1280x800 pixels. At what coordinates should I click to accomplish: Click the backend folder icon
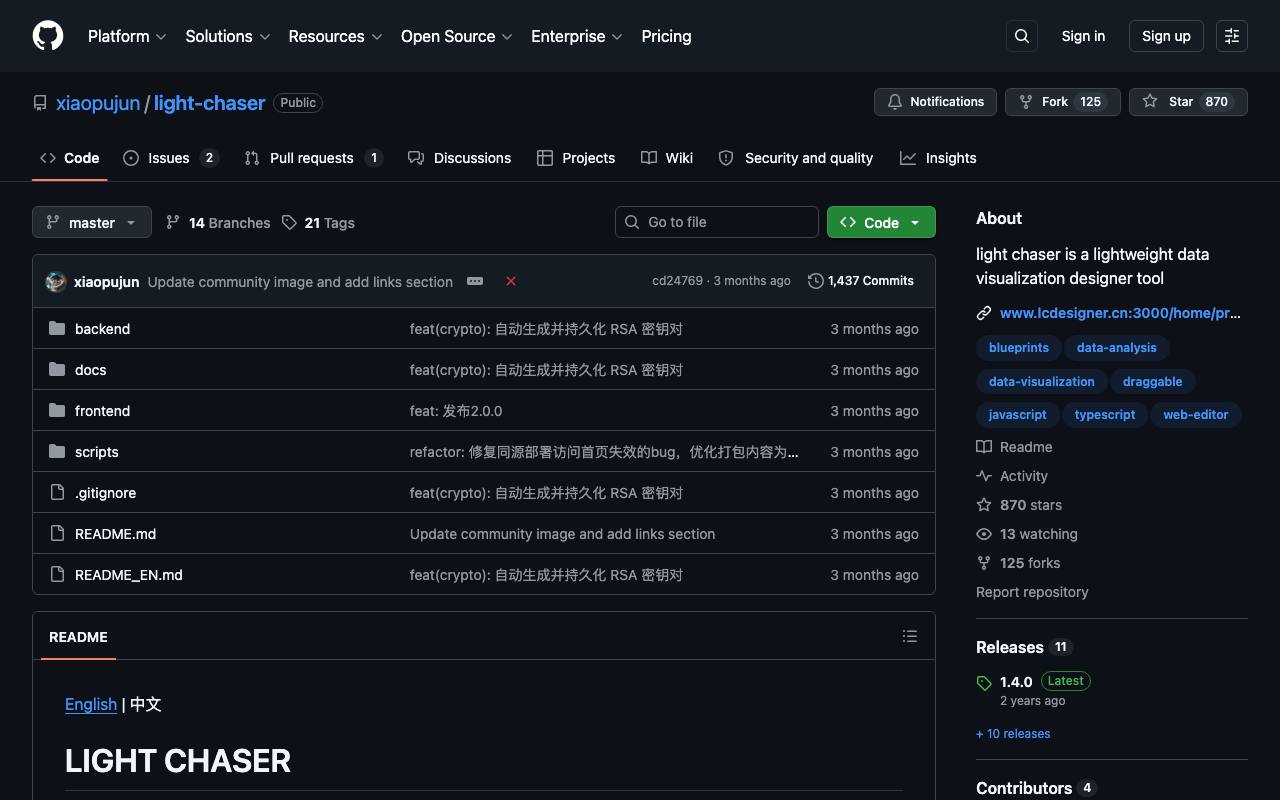pos(57,328)
